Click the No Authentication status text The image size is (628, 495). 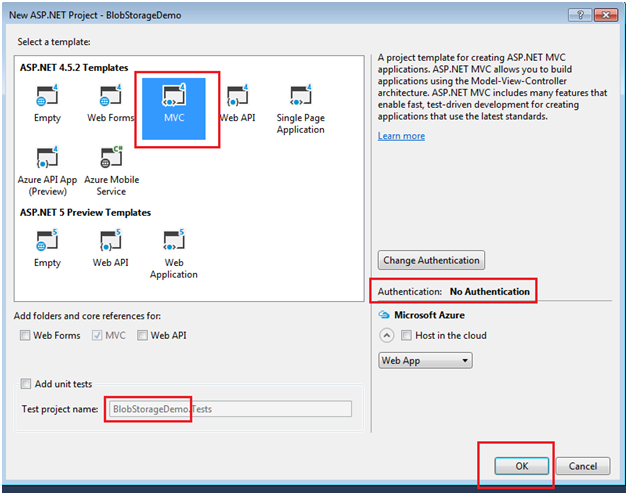(x=489, y=292)
